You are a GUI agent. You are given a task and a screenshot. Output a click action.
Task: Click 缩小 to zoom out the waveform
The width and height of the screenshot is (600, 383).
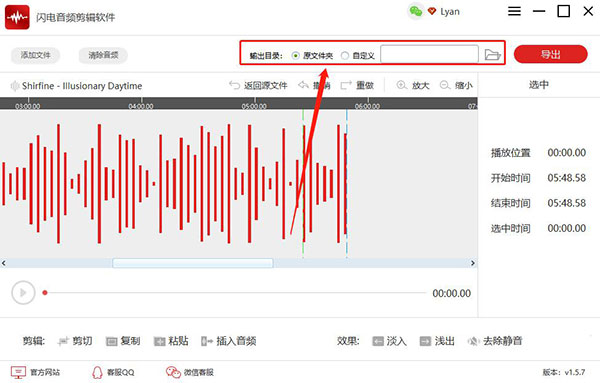coord(456,85)
